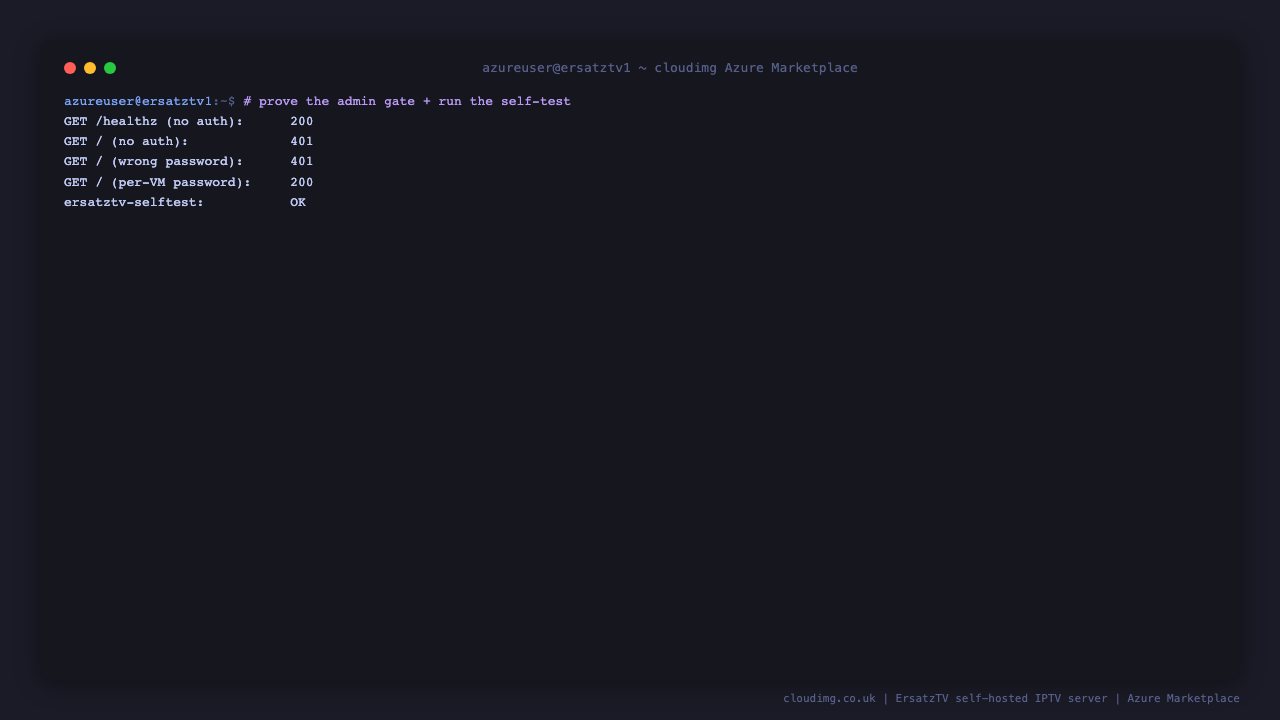Click the 200 status for /healthz
Screen dimensions: 1280x720
302,122
